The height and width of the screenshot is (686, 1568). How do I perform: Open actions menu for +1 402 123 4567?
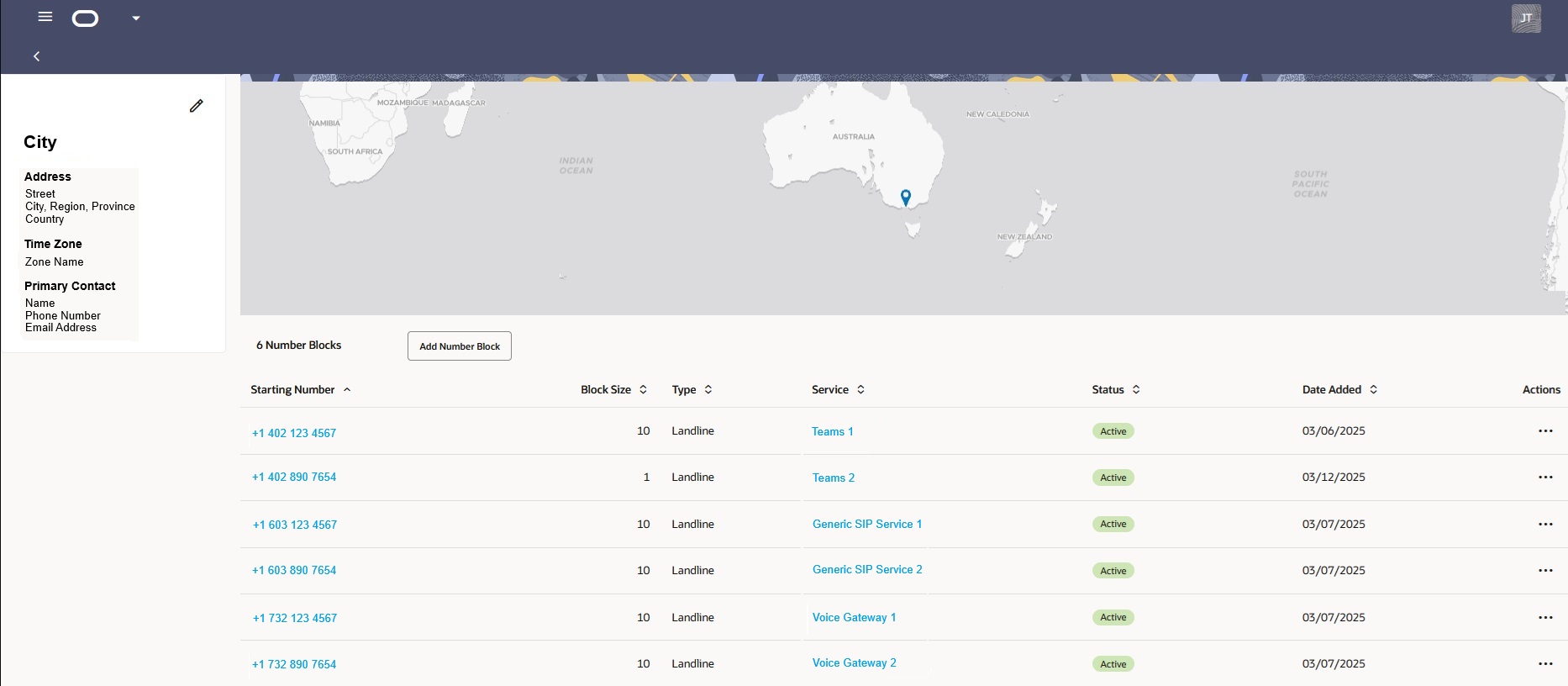pyautogui.click(x=1545, y=431)
